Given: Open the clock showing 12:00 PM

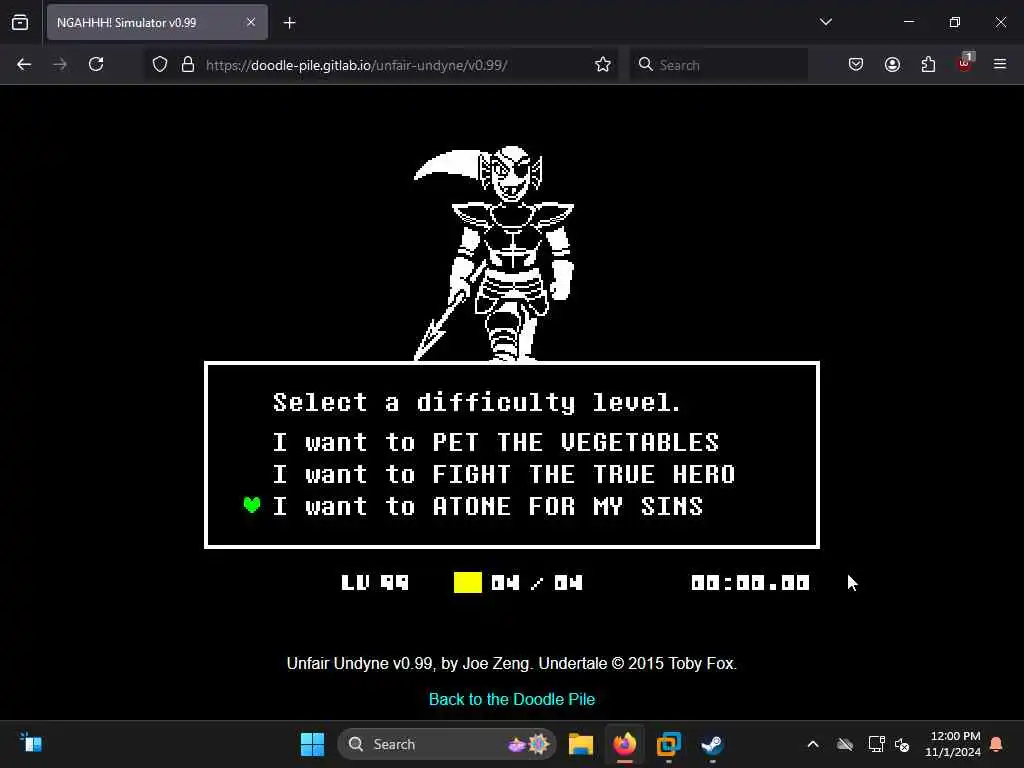Looking at the screenshot, I should [953, 744].
